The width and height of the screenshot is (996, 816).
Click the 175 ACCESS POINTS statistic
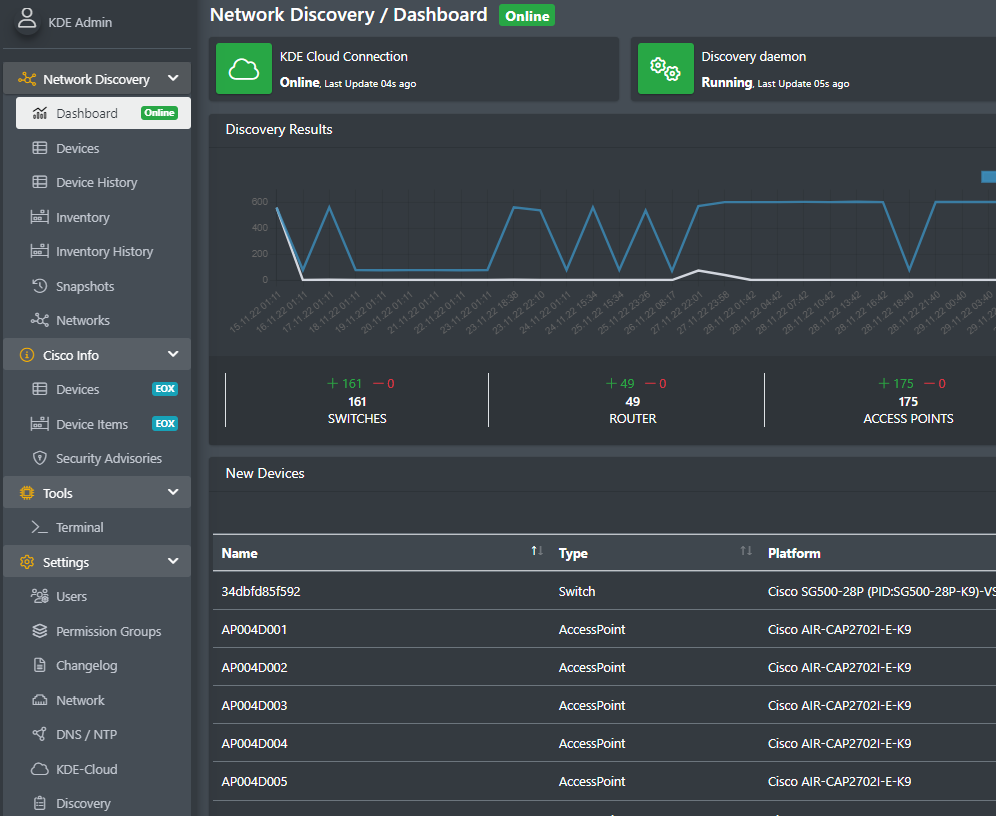[908, 400]
